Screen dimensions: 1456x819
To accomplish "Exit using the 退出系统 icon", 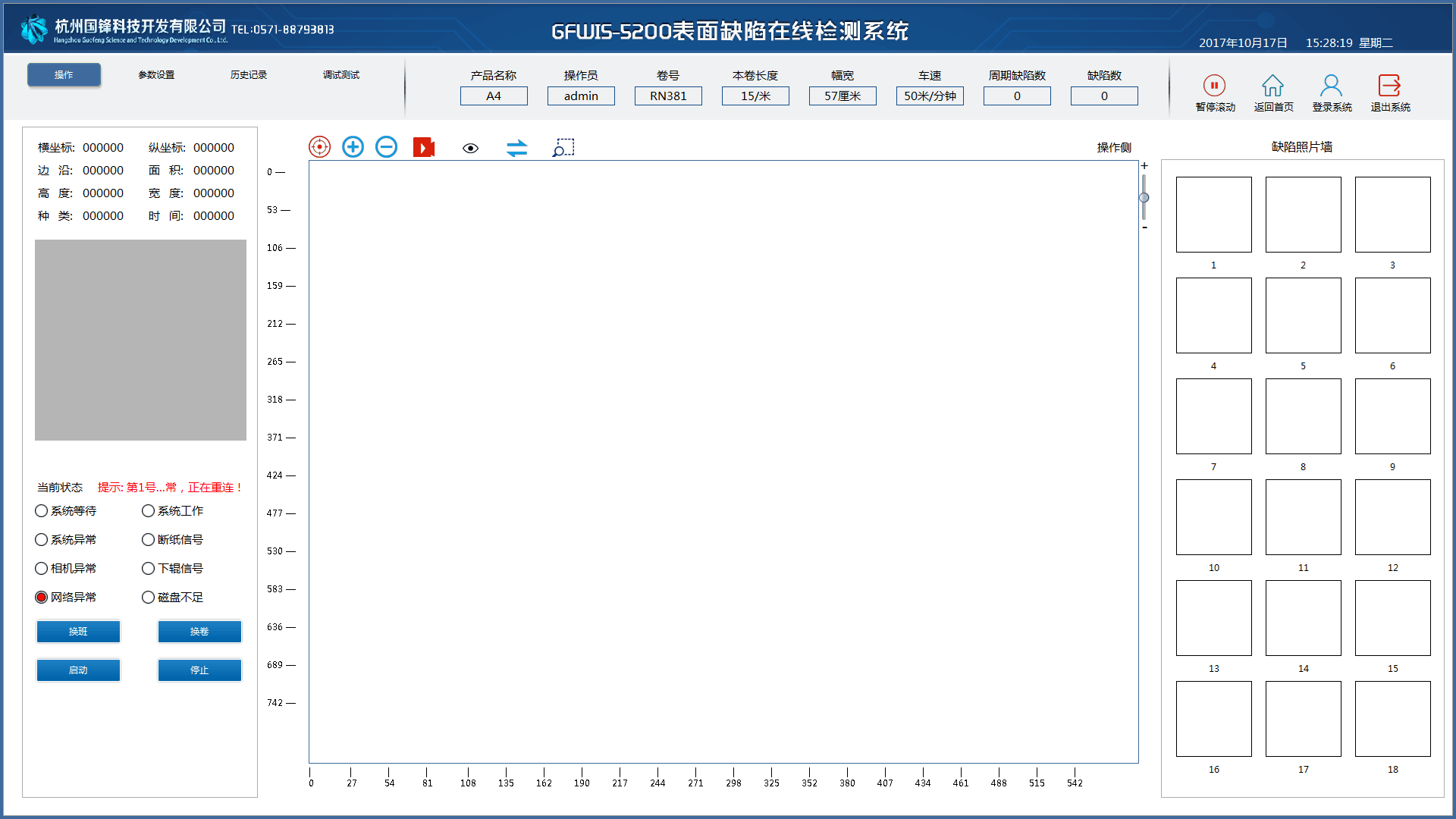I will pos(1389,86).
